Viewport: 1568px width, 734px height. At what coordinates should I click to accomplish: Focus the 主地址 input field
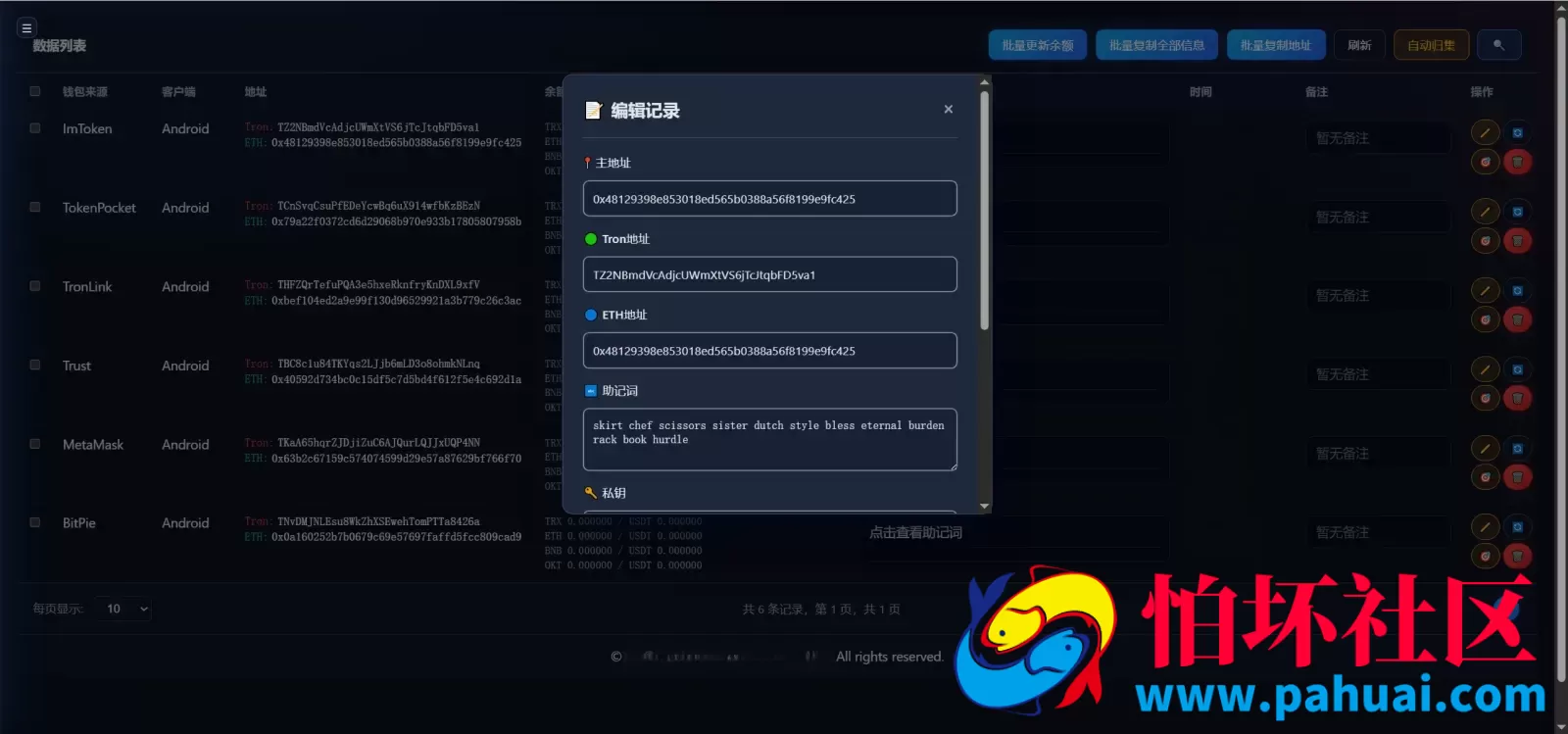(769, 199)
